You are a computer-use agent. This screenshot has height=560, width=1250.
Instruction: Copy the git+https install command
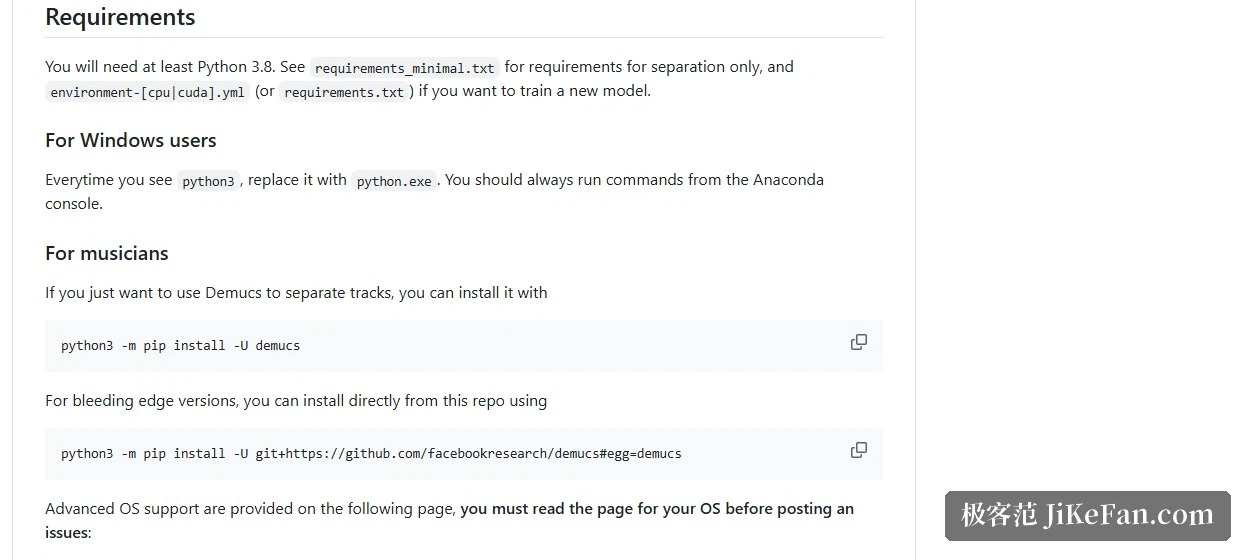pos(858,450)
